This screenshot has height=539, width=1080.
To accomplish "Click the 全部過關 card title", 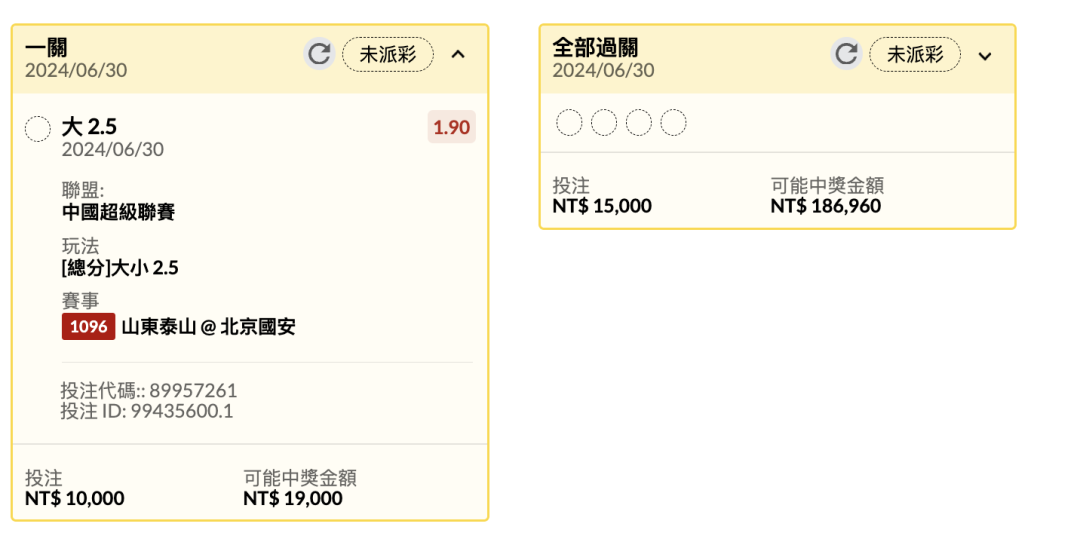I will point(596,47).
